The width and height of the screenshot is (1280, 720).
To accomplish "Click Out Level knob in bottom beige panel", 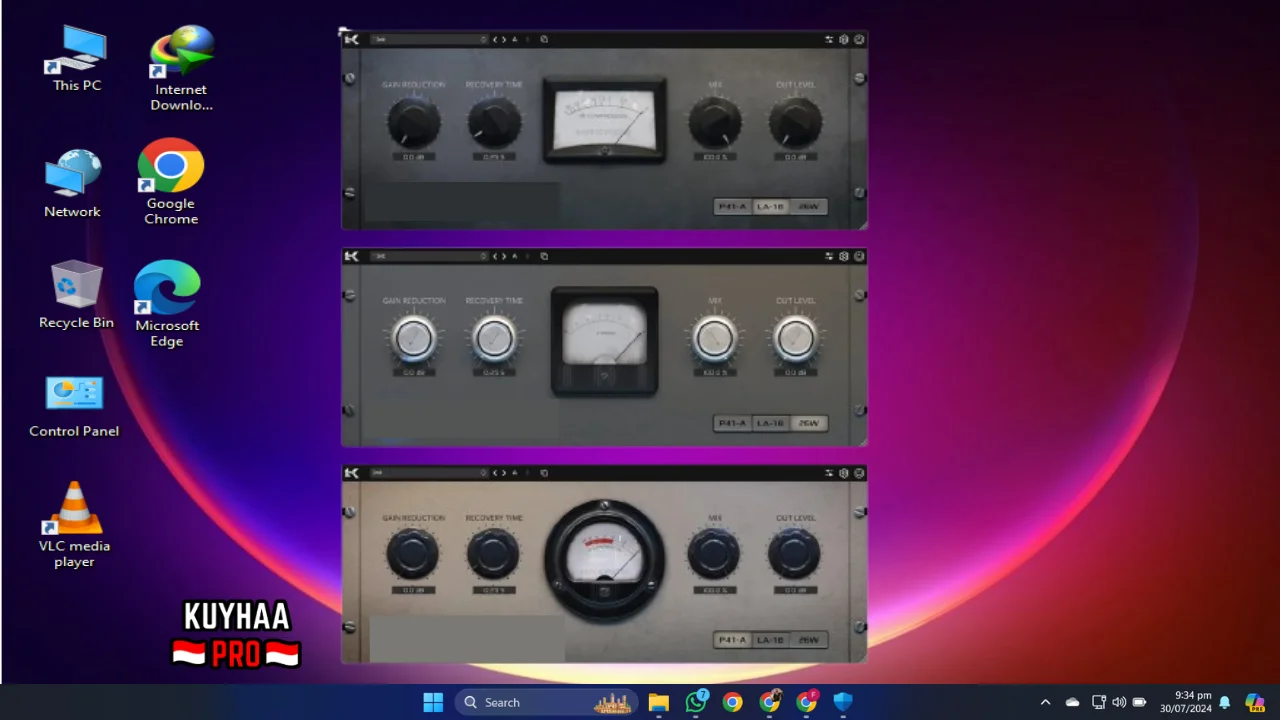I will (795, 554).
